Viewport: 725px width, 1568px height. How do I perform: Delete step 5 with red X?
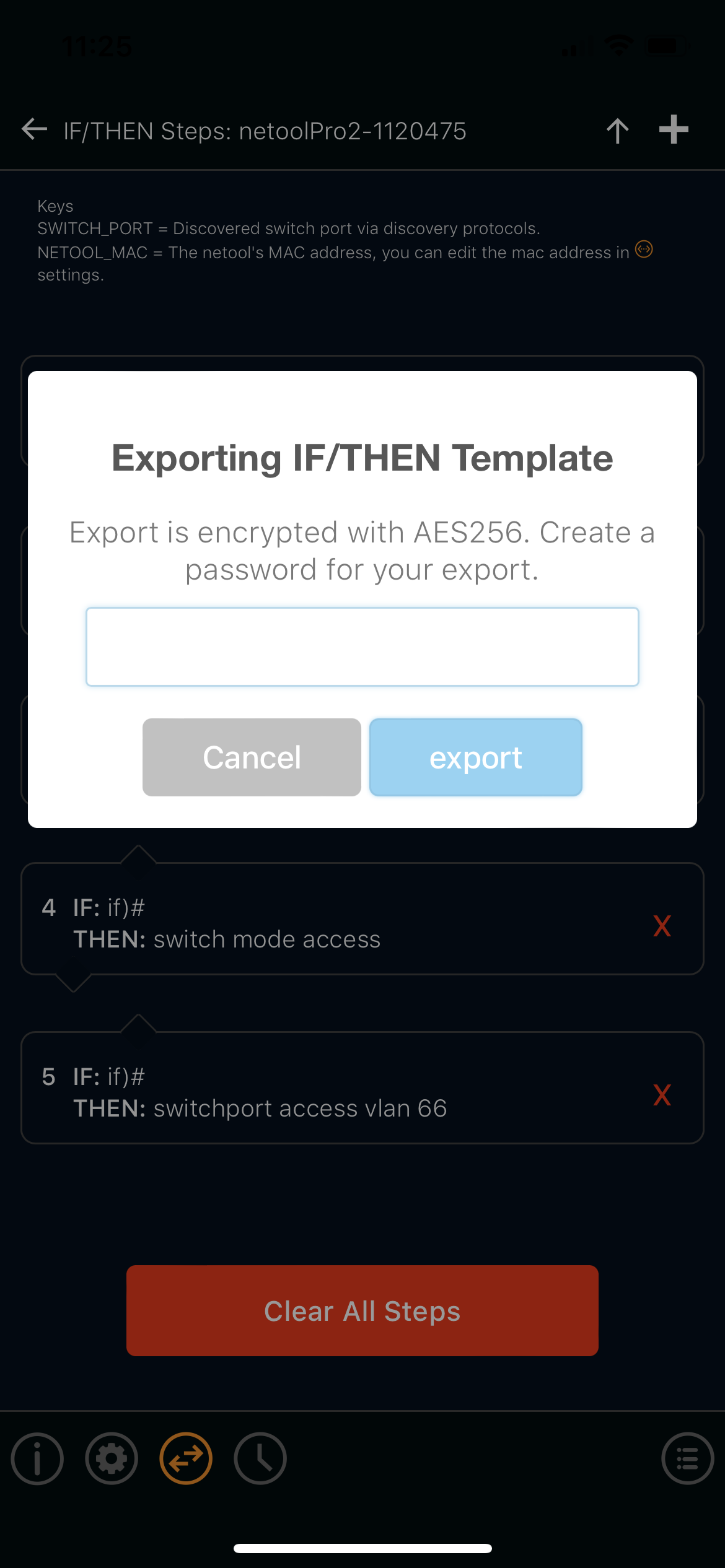tap(662, 1095)
